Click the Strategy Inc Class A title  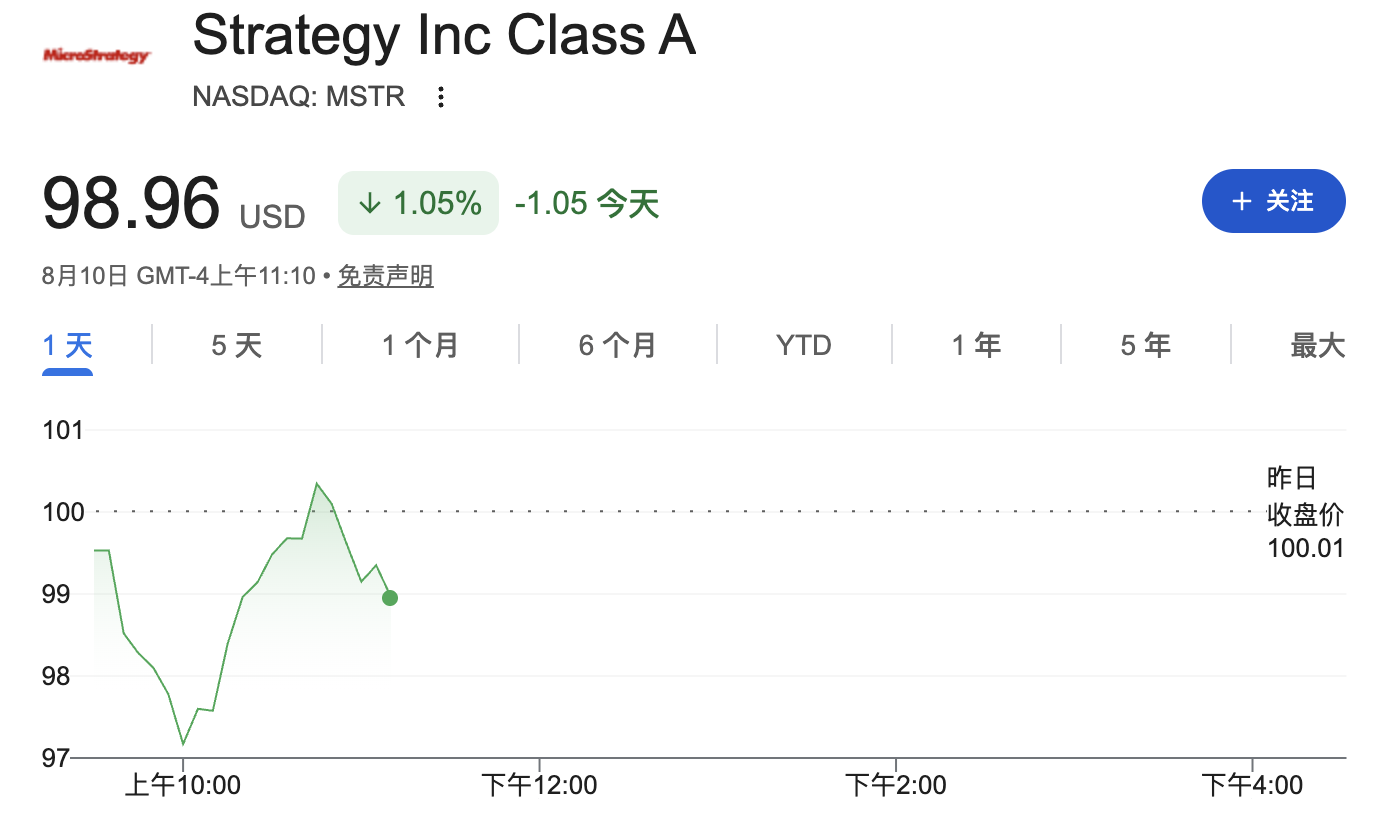[444, 36]
